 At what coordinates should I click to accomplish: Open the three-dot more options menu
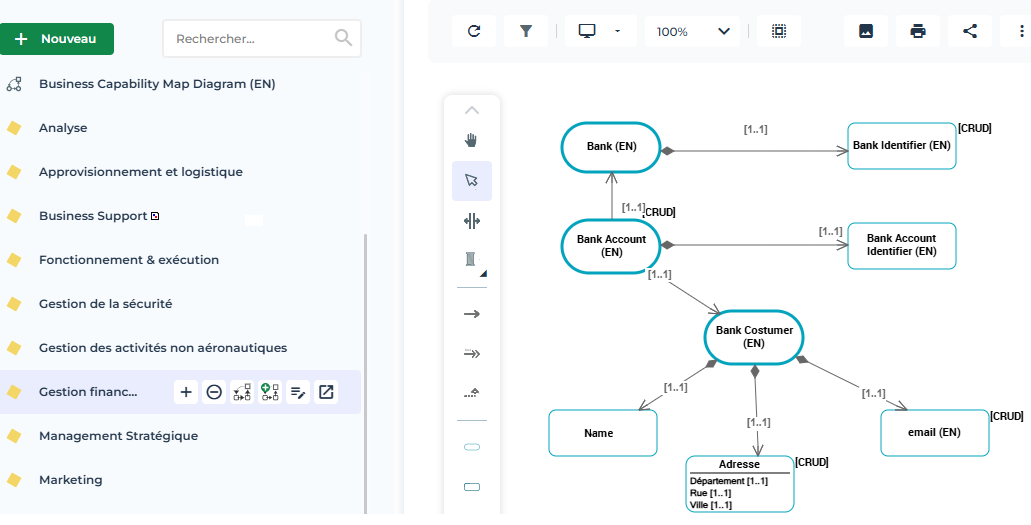pyautogui.click(x=1018, y=31)
